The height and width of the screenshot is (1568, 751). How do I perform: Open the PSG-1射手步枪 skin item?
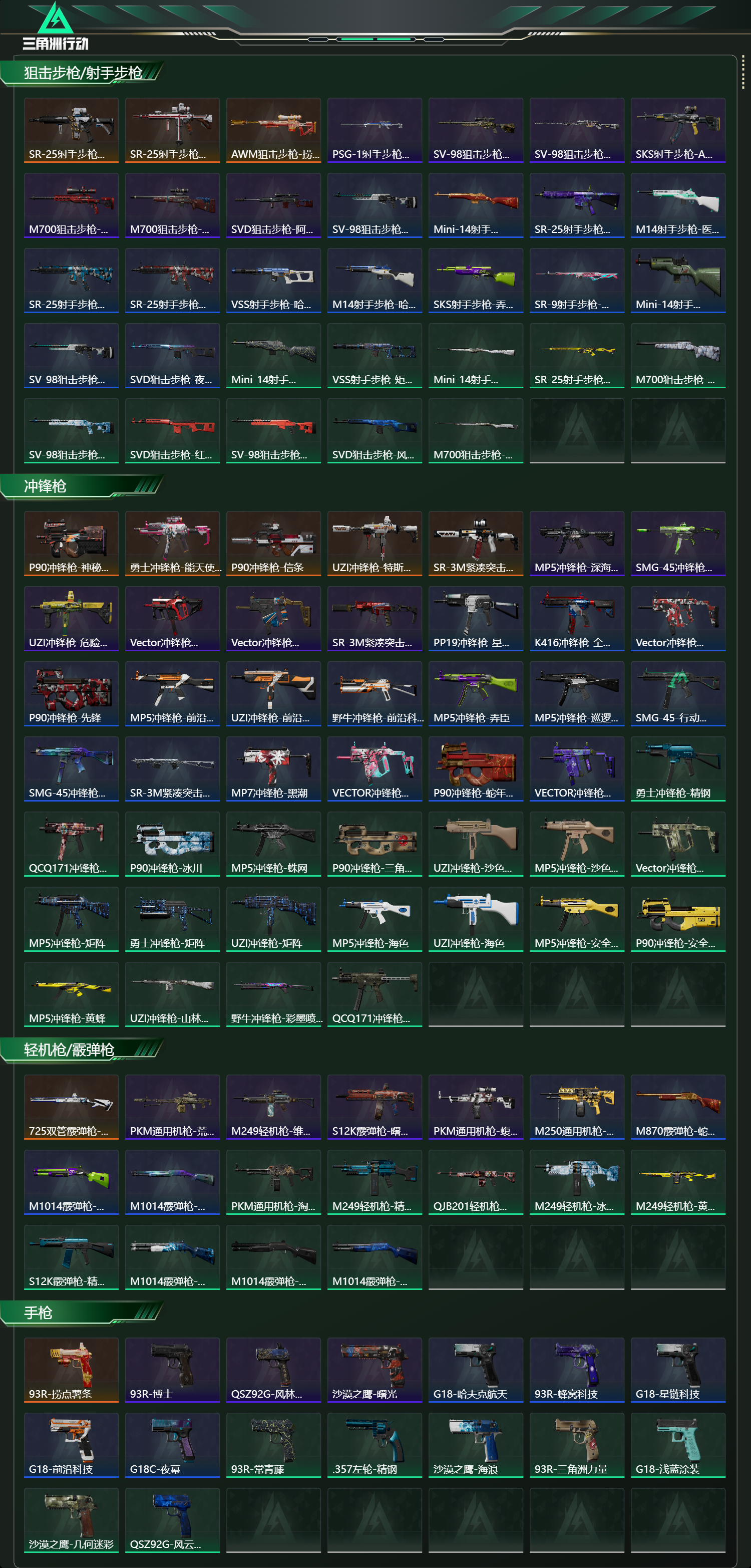[x=374, y=130]
